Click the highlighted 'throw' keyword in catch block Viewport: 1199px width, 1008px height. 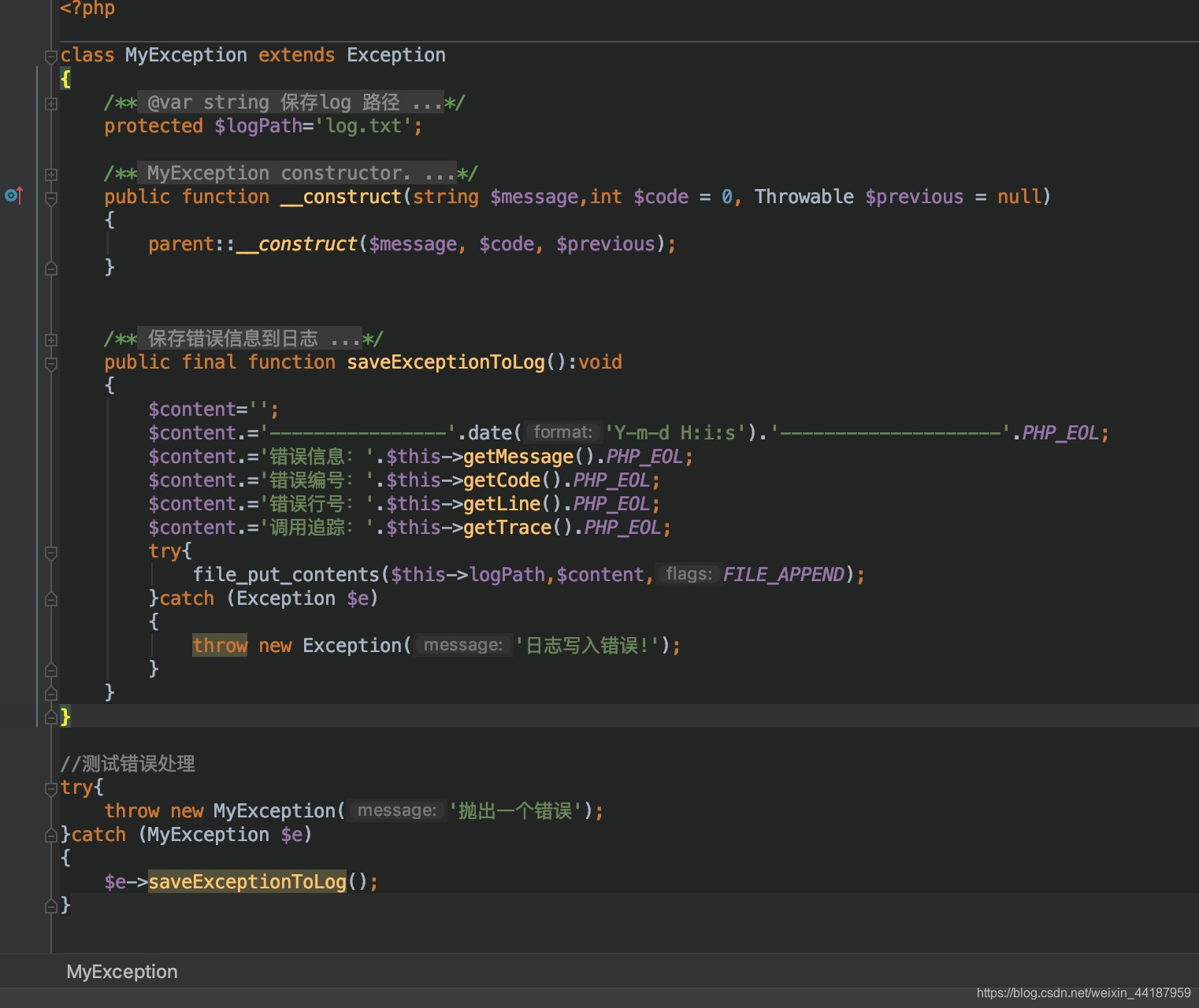(x=220, y=646)
